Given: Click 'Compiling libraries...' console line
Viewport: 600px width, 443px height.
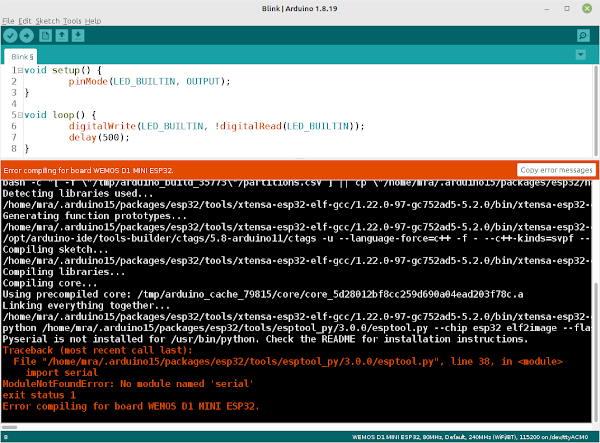Looking at the screenshot, I should pyautogui.click(x=64, y=272).
